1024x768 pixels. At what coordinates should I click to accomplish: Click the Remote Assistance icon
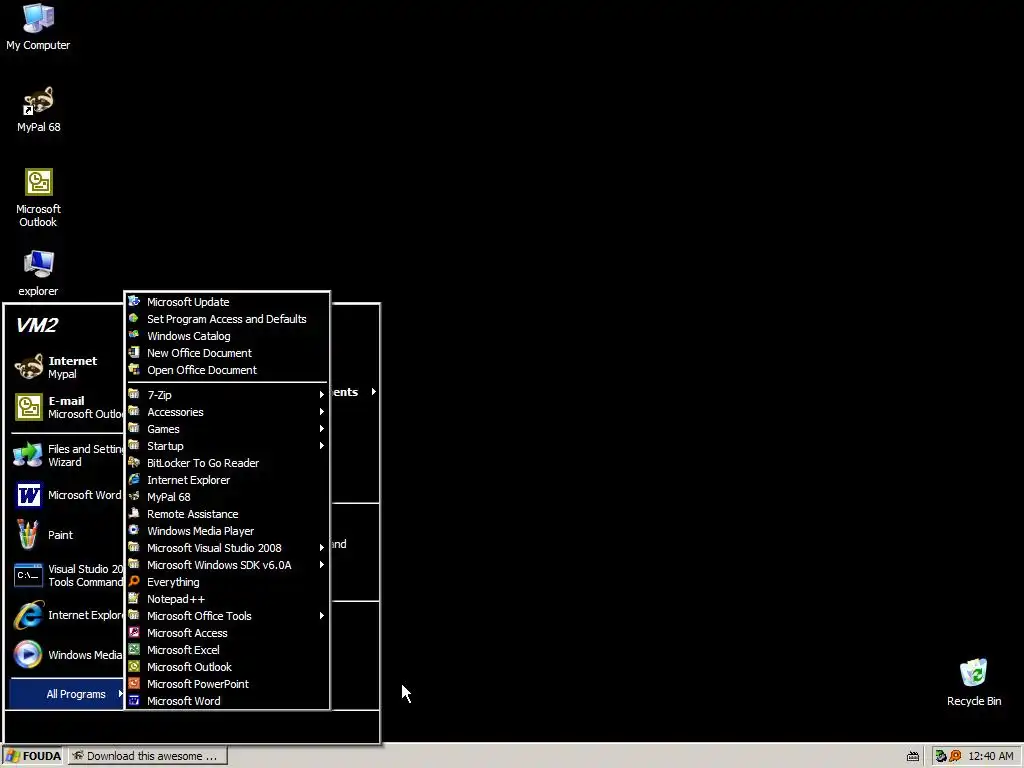tap(134, 513)
